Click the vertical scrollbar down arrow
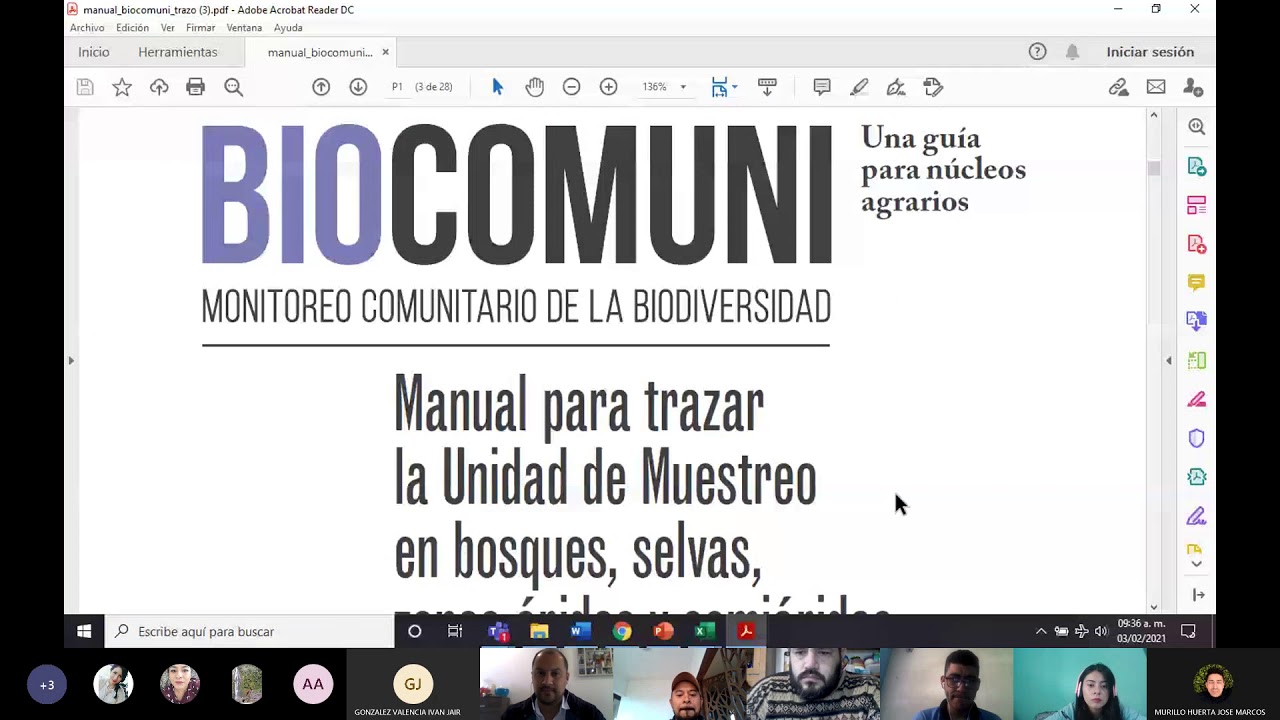 [1153, 606]
